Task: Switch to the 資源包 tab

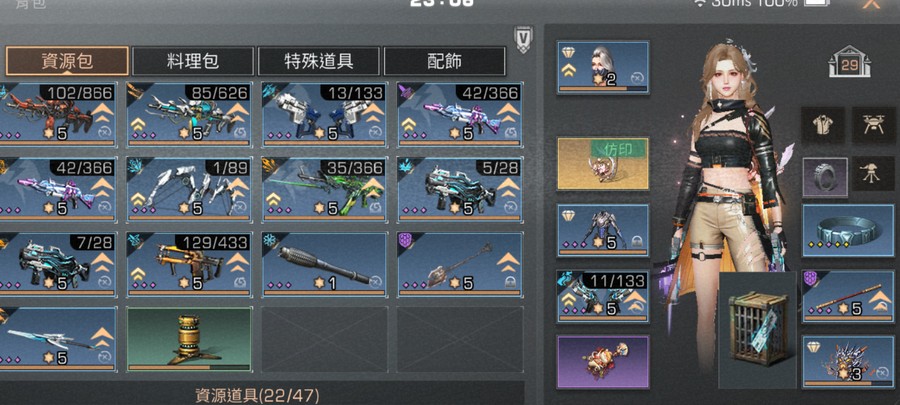Action: click(x=67, y=61)
